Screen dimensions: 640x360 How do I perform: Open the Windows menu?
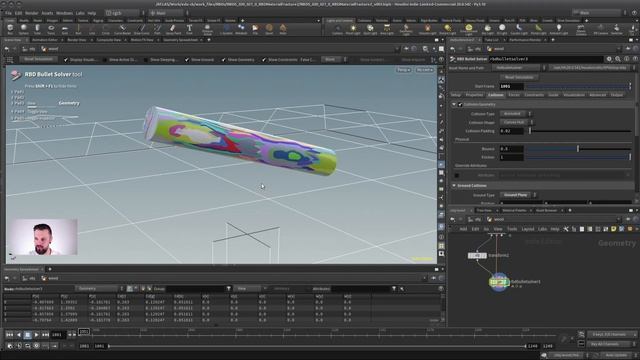pyautogui.click(x=64, y=13)
